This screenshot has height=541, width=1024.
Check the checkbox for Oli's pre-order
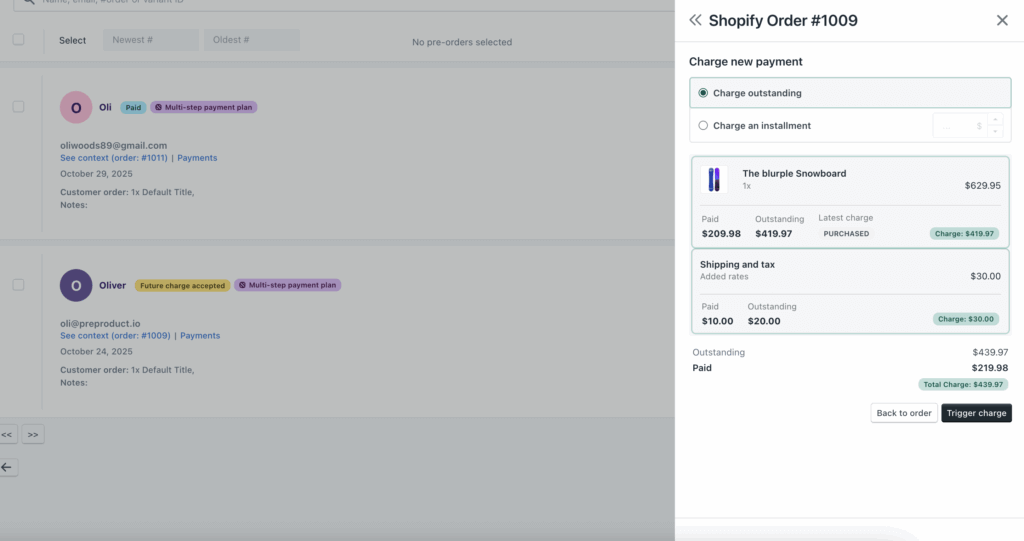(x=18, y=107)
